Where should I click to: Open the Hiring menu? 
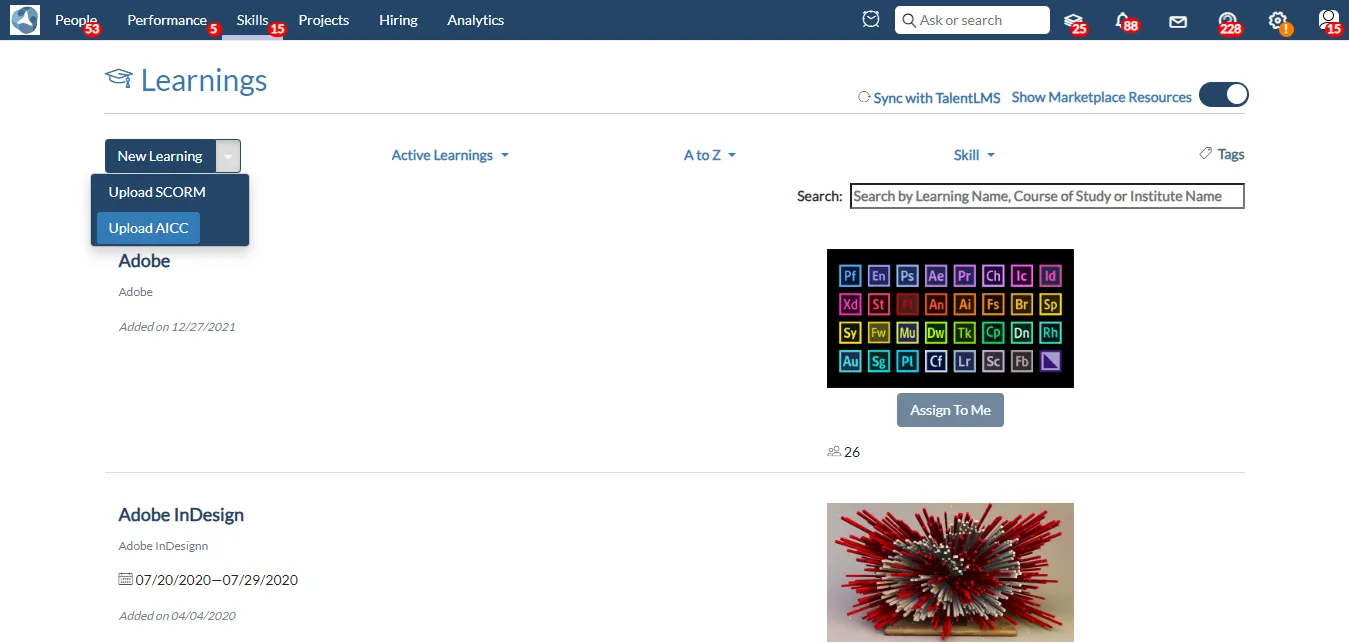click(x=398, y=20)
